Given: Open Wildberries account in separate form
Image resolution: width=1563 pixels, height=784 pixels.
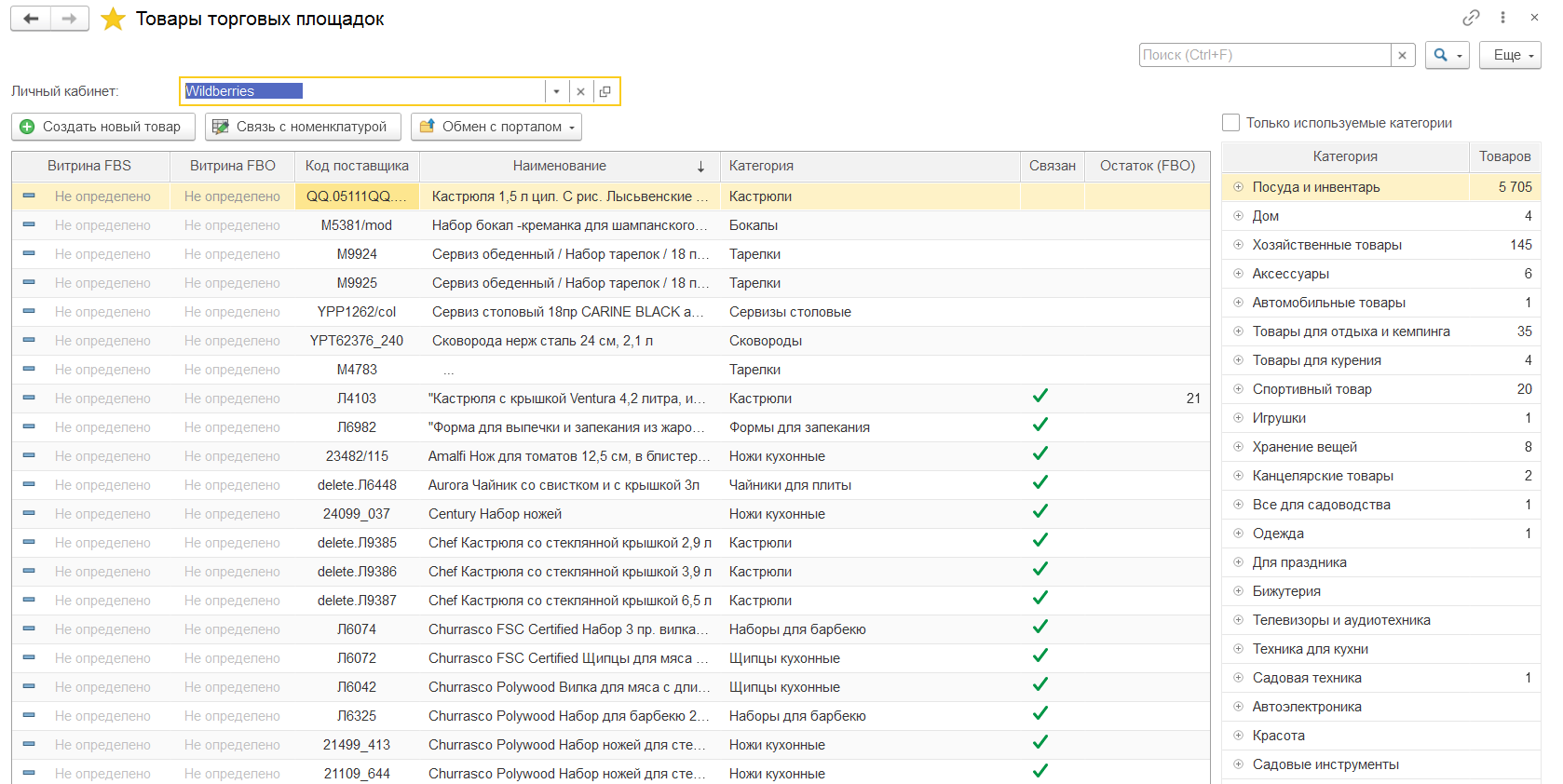Looking at the screenshot, I should point(605,91).
